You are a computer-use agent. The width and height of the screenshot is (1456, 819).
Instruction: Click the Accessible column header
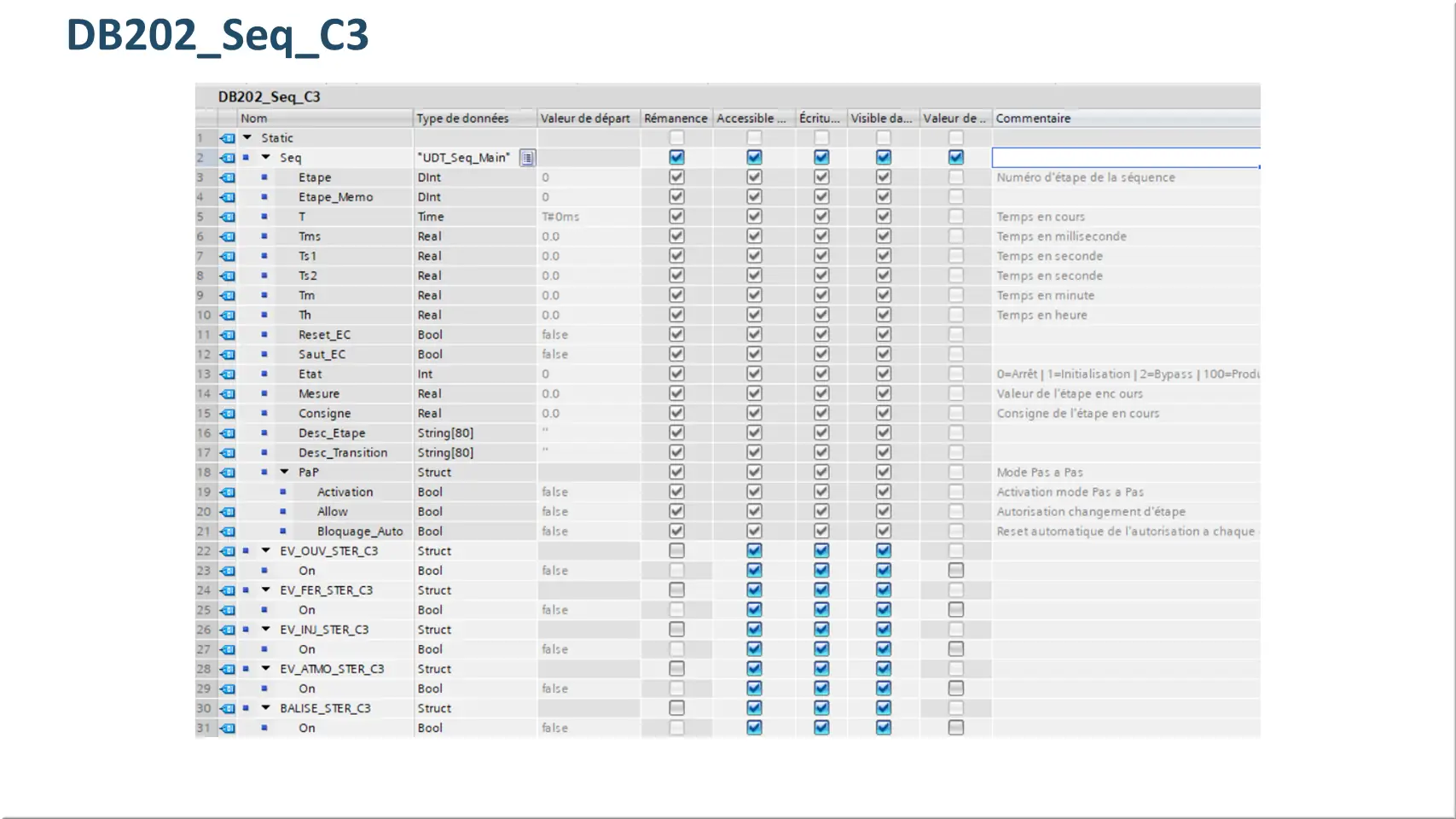click(x=754, y=119)
